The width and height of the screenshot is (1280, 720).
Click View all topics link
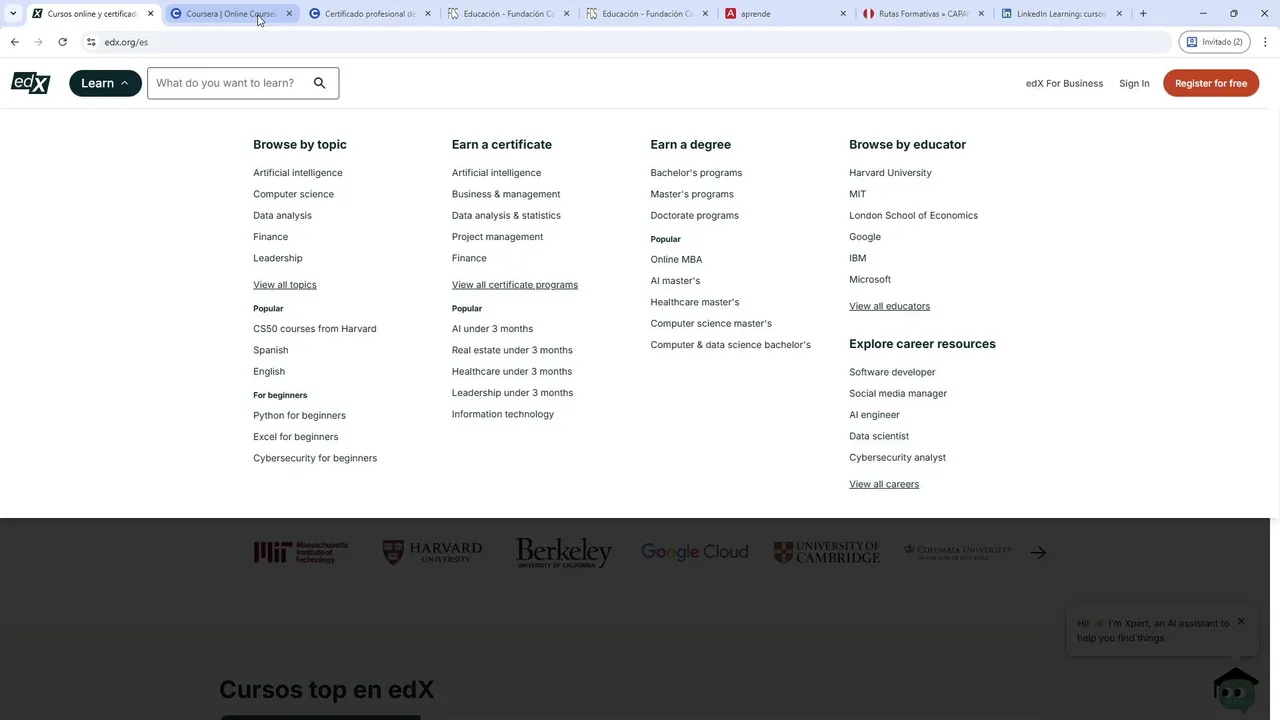click(x=285, y=285)
